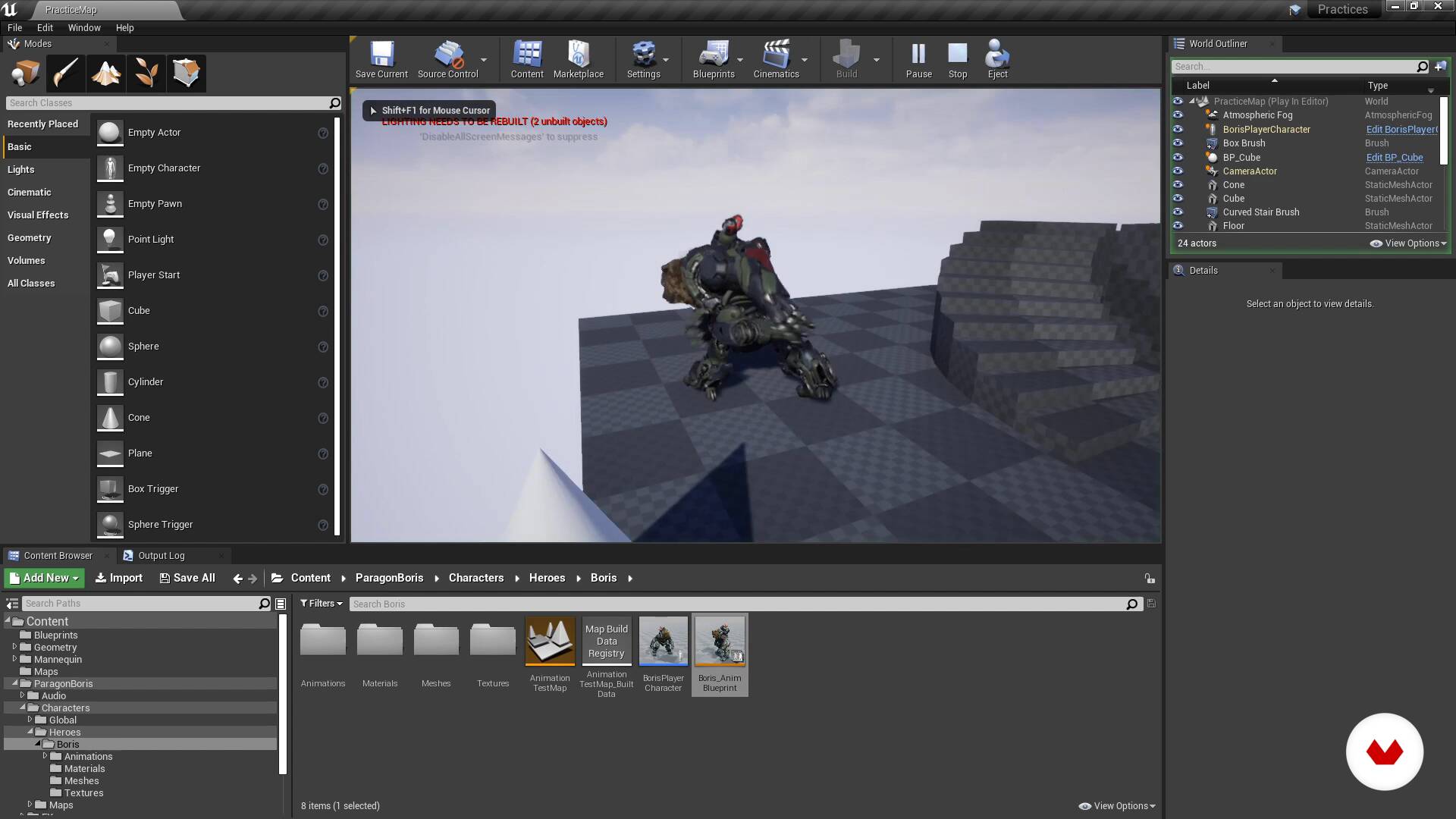Toggle the sources panel icon in Content Browser
Viewport: 1456px width, 819px height.
pyautogui.click(x=12, y=604)
